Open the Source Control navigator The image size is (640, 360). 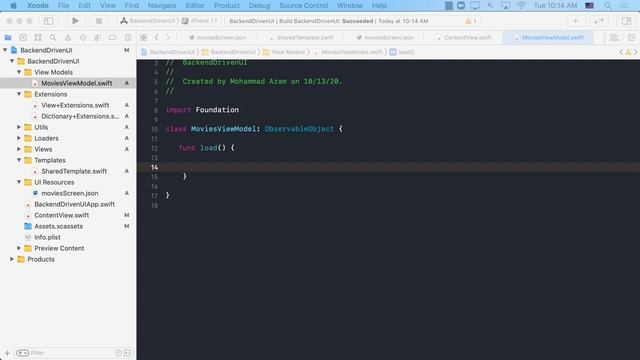coord(23,38)
